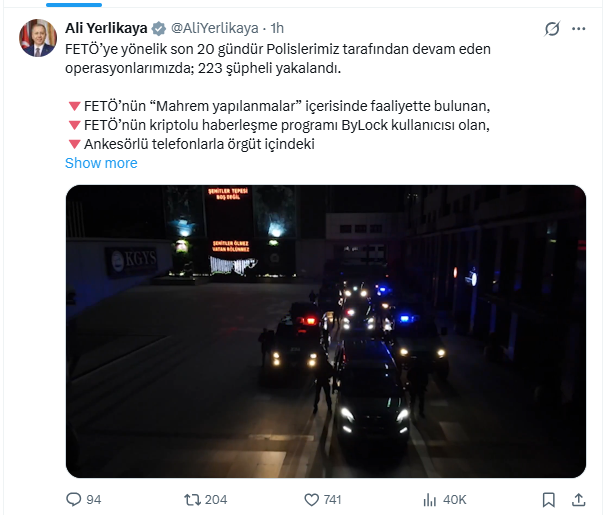Open the Ali Yerlikaya display name link
Viewport: 616px width, 515px height.
point(106,28)
